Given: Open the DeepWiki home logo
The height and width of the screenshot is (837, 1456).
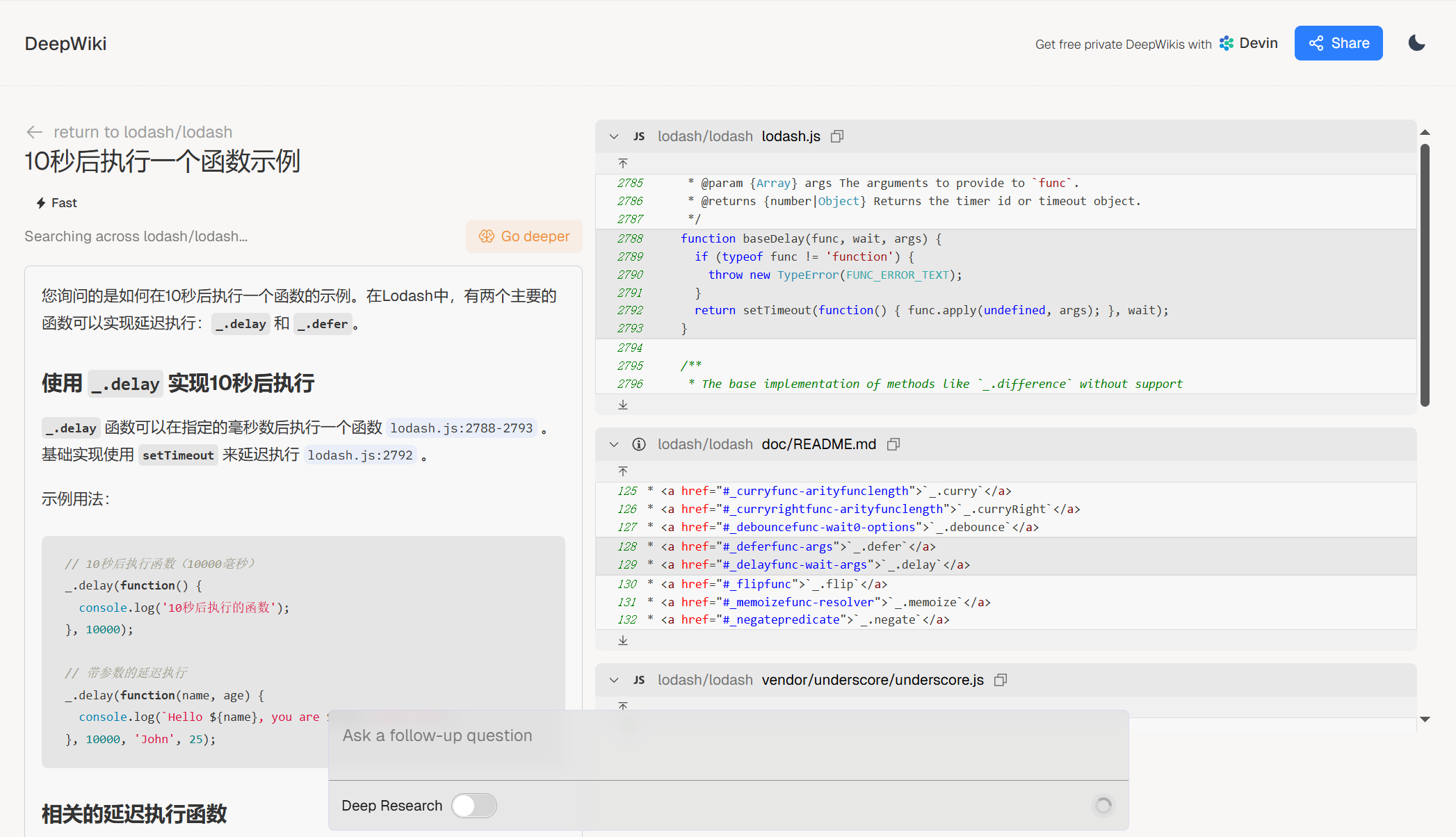Looking at the screenshot, I should coord(65,43).
